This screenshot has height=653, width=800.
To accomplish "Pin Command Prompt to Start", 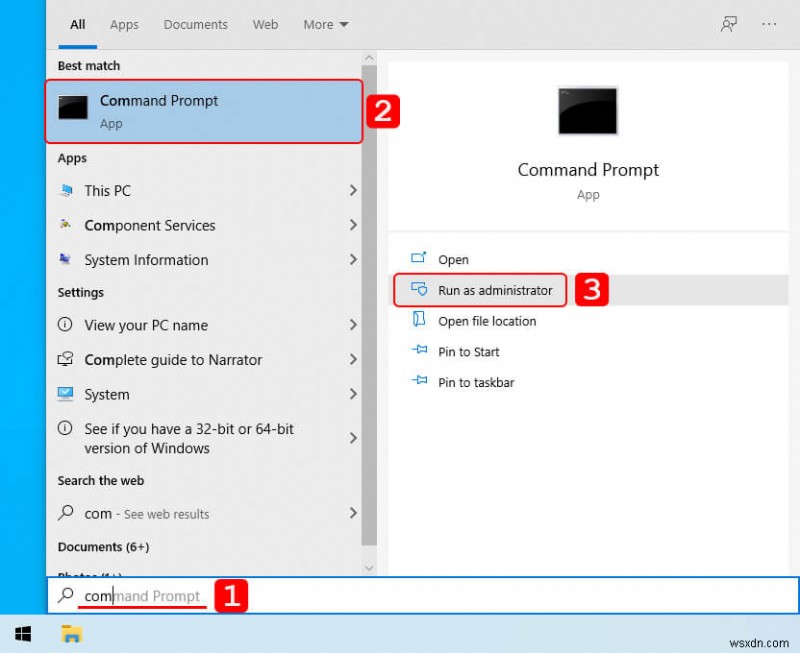I will coord(466,352).
